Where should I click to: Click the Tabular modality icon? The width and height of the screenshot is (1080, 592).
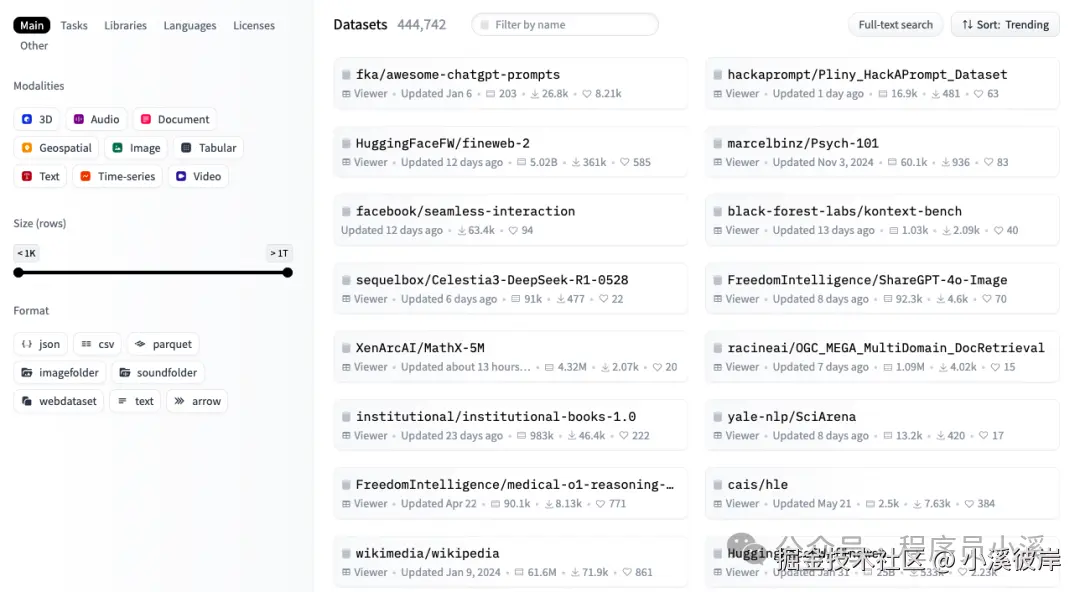pyautogui.click(x=186, y=148)
